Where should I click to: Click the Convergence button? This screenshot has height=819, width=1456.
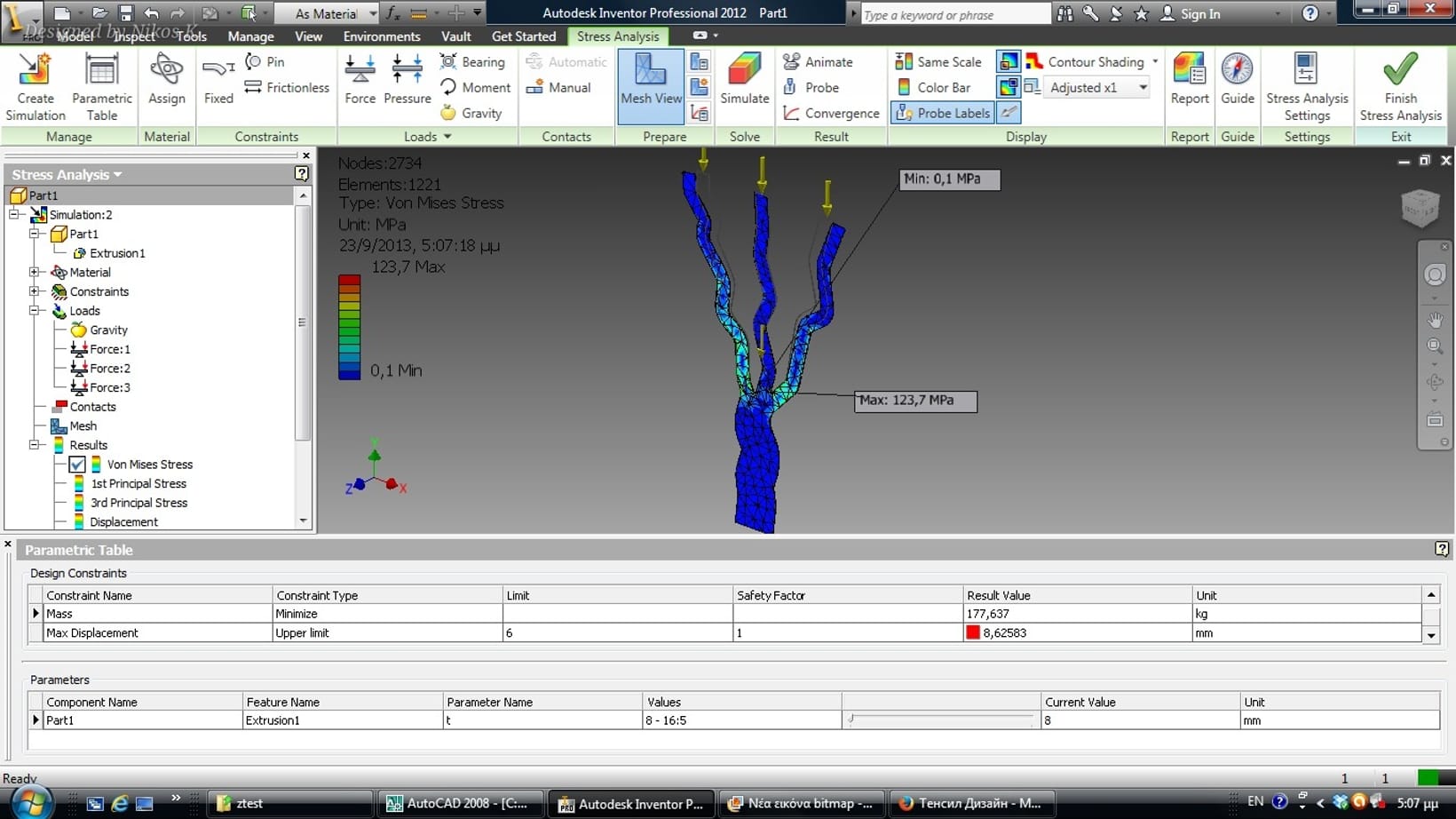pos(831,113)
